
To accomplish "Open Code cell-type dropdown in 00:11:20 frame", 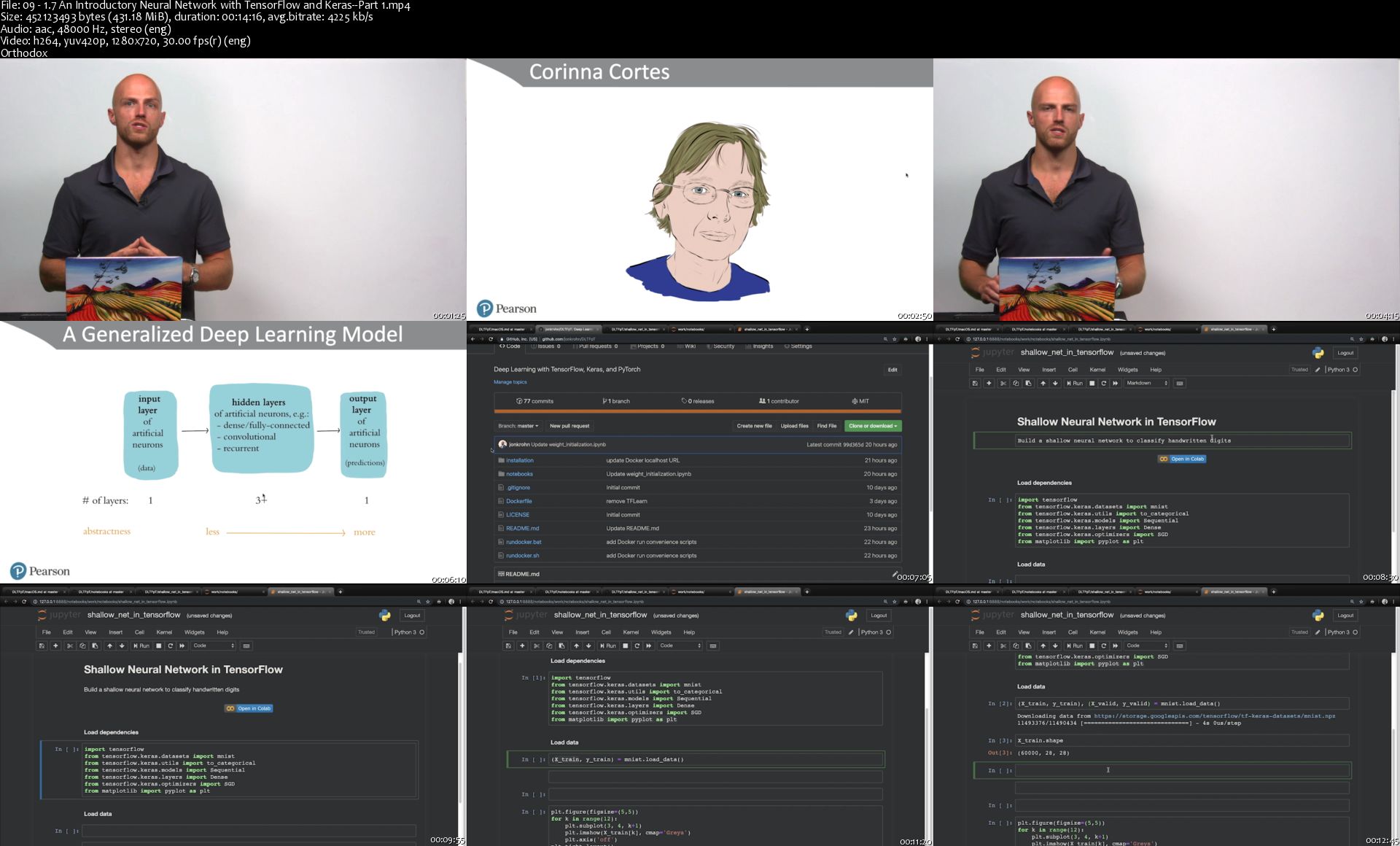I will pos(680,646).
